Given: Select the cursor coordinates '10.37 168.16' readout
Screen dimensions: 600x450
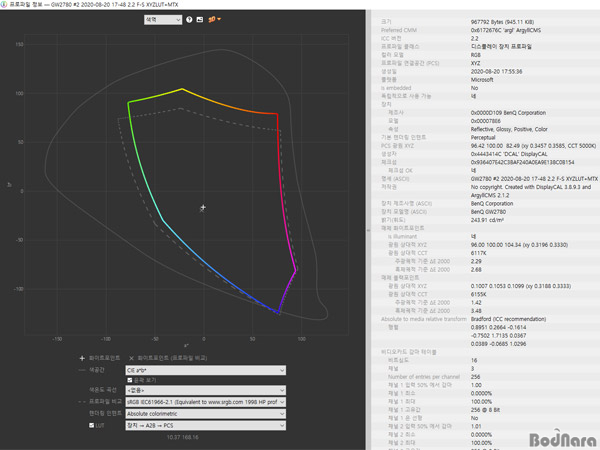Looking at the screenshot, I should (x=183, y=437).
